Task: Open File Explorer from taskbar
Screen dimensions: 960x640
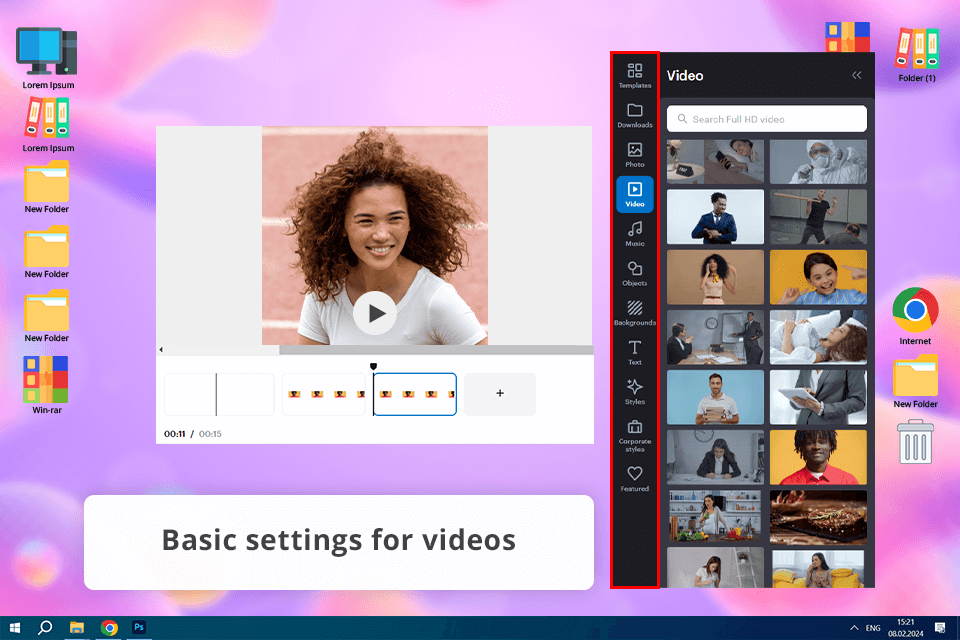Action: click(77, 628)
